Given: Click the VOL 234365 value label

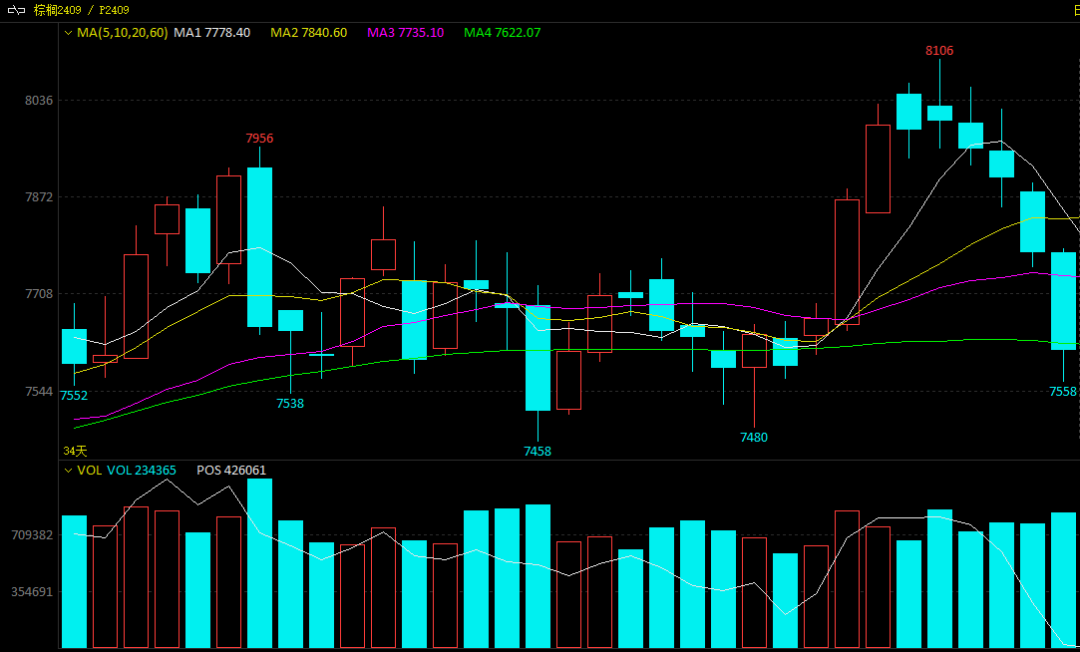Looking at the screenshot, I should pyautogui.click(x=141, y=470).
